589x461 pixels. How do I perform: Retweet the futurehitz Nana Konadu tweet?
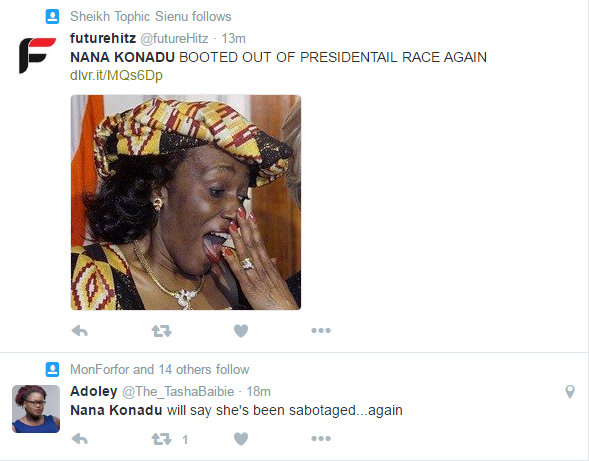[162, 331]
